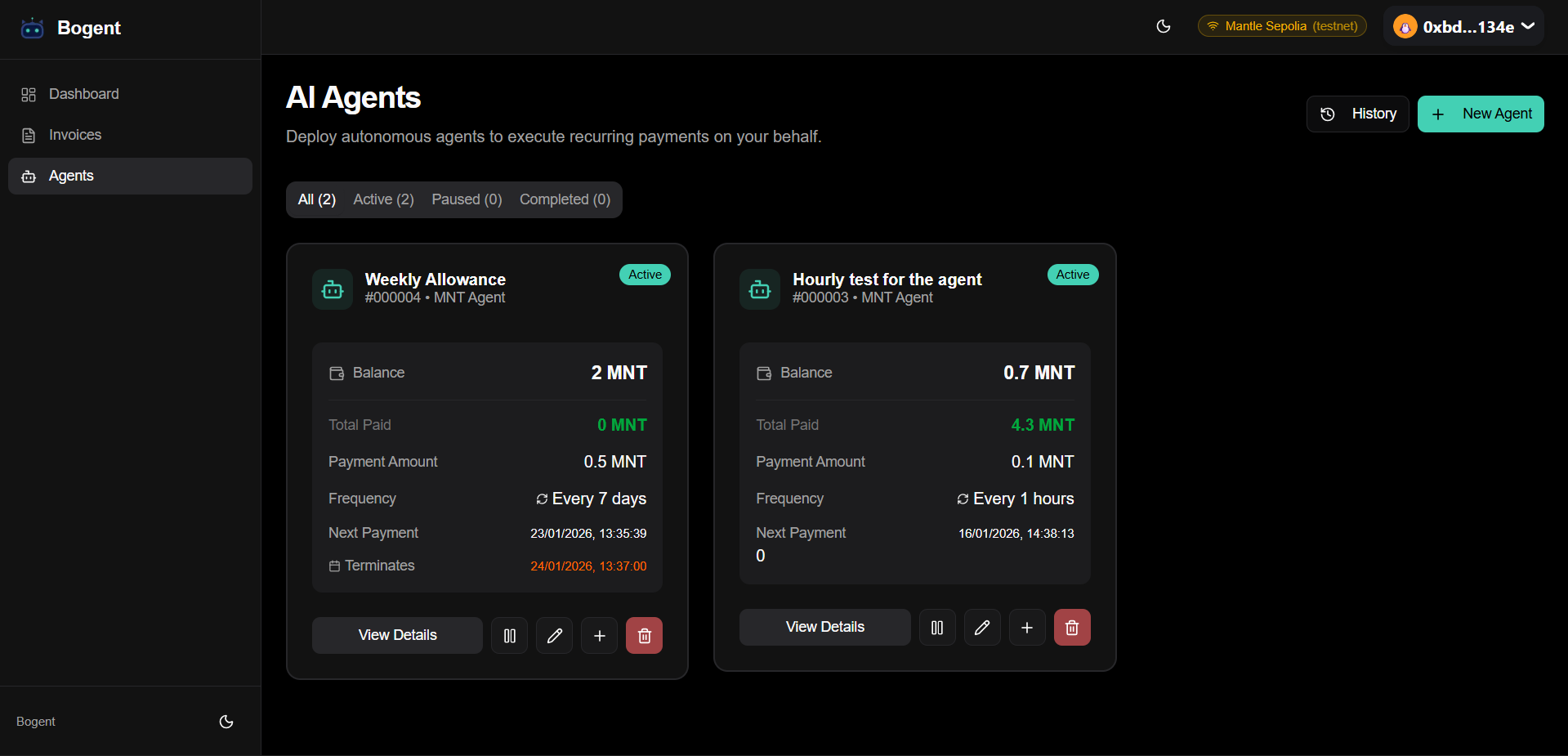Add funds to the Hourly test agent
The height and width of the screenshot is (756, 1568).
[x=1027, y=628]
